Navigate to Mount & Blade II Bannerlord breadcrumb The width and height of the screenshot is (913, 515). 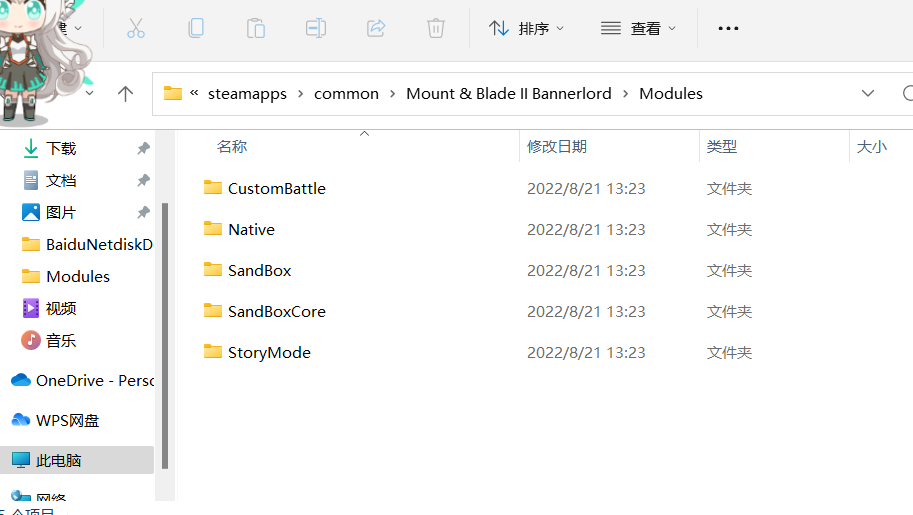(509, 94)
